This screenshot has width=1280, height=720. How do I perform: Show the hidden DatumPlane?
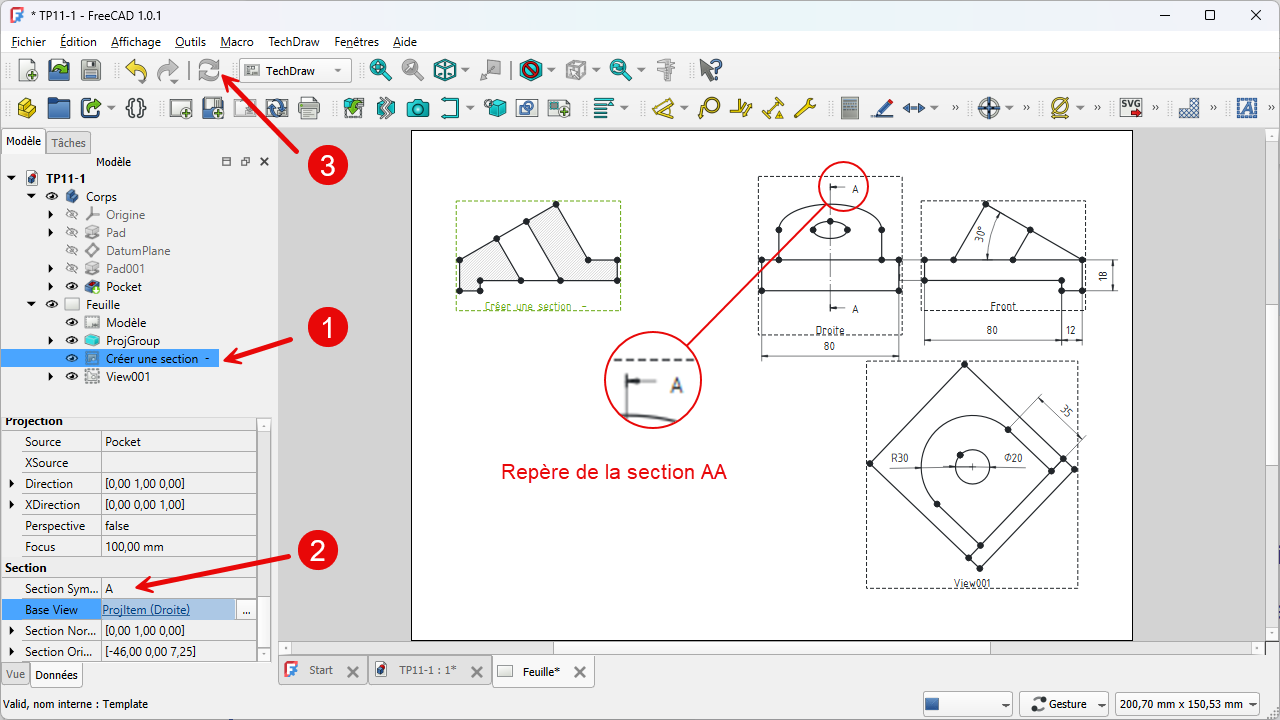click(72, 251)
